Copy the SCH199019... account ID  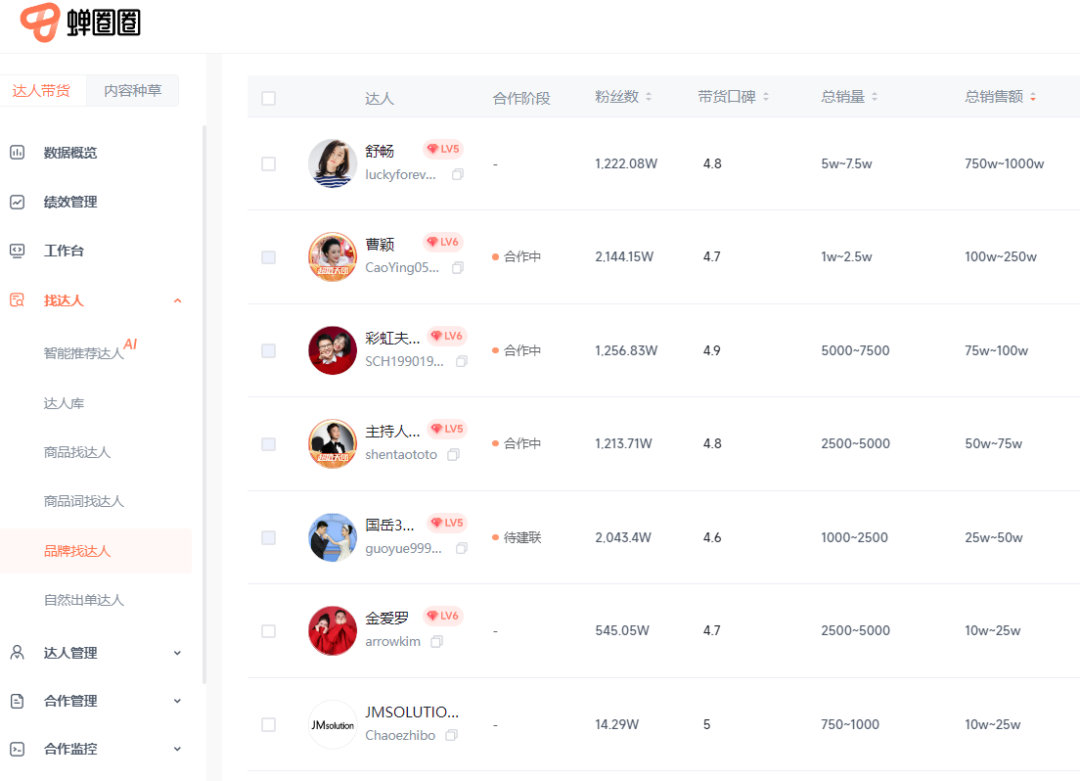(461, 362)
